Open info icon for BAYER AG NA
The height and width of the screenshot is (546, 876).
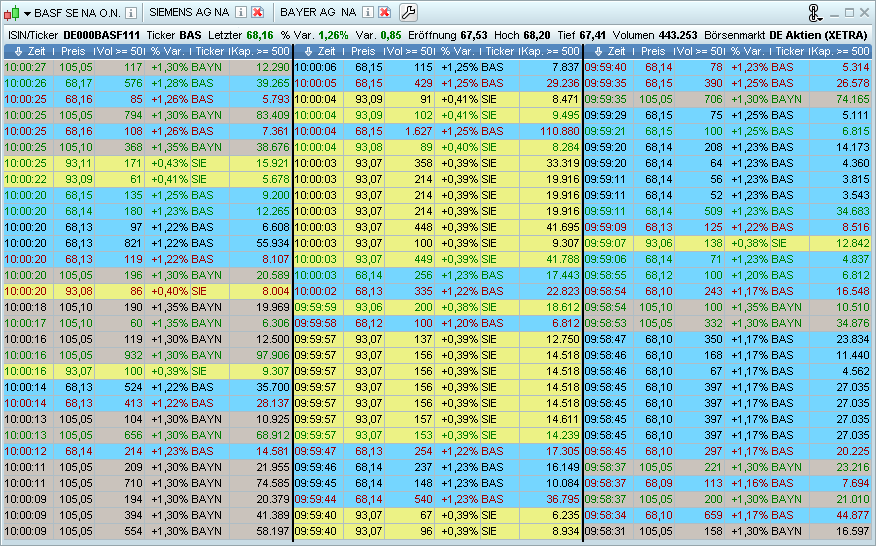(x=368, y=12)
